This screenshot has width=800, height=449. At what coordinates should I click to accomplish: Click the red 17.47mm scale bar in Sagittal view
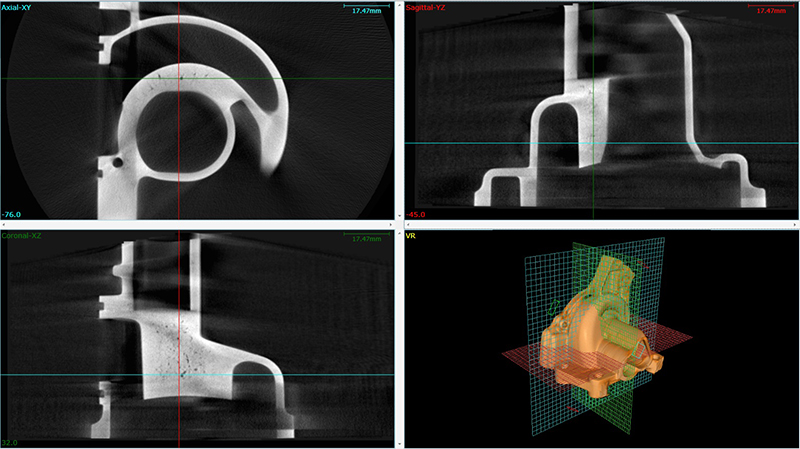pyautogui.click(x=770, y=9)
